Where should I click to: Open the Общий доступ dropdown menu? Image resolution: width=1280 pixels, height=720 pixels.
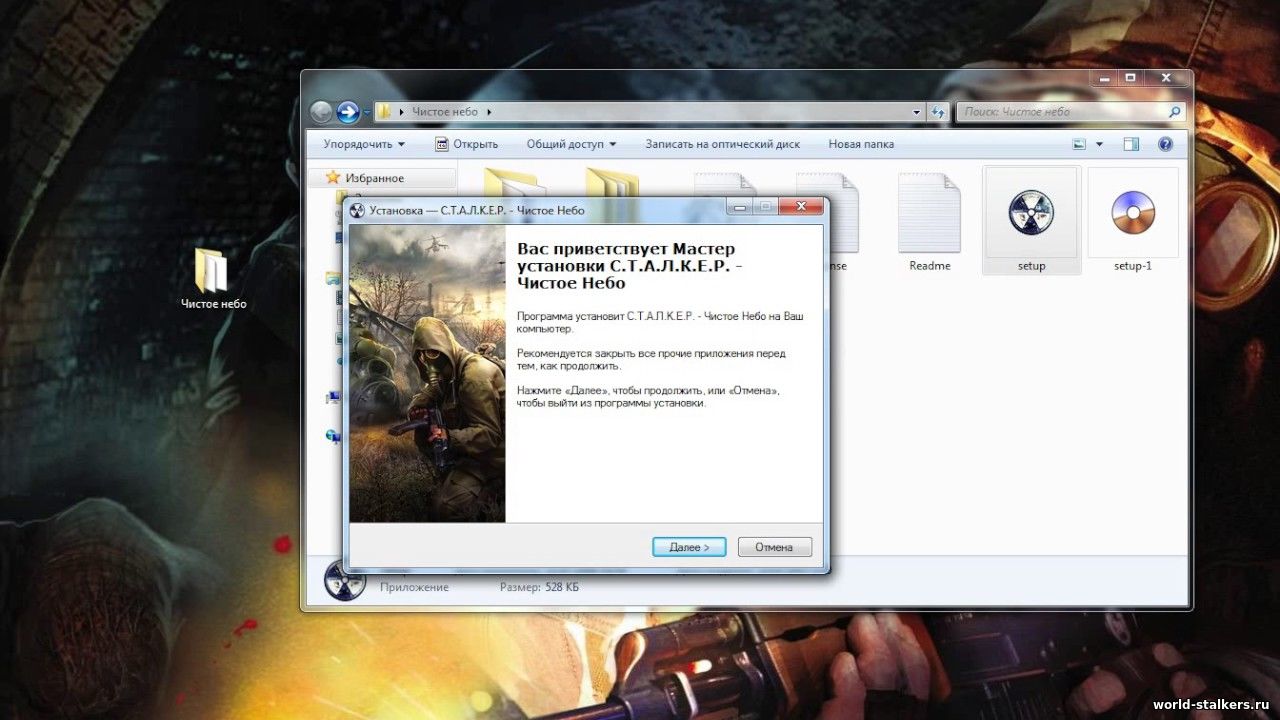(571, 144)
